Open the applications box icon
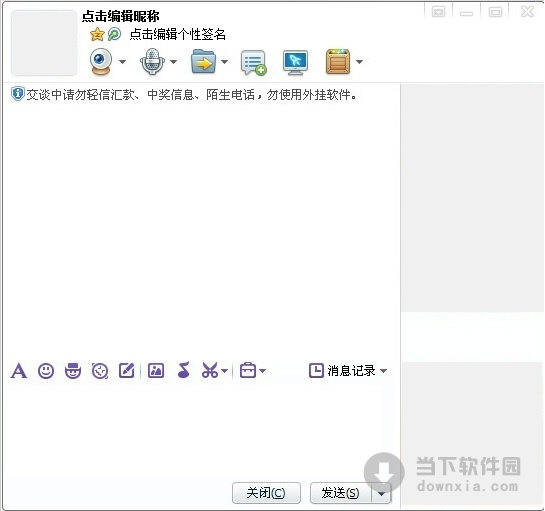The width and height of the screenshot is (545, 511). tap(337, 62)
